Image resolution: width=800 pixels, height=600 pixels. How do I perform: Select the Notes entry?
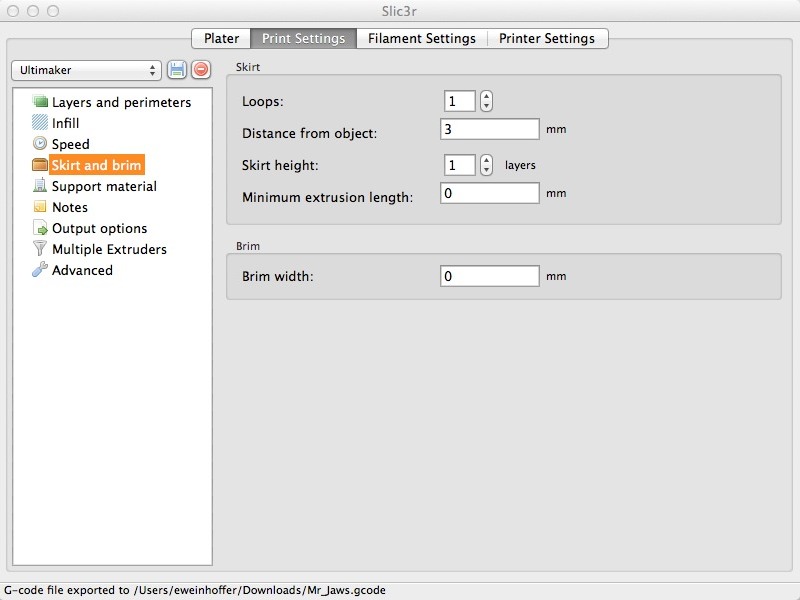(x=70, y=207)
